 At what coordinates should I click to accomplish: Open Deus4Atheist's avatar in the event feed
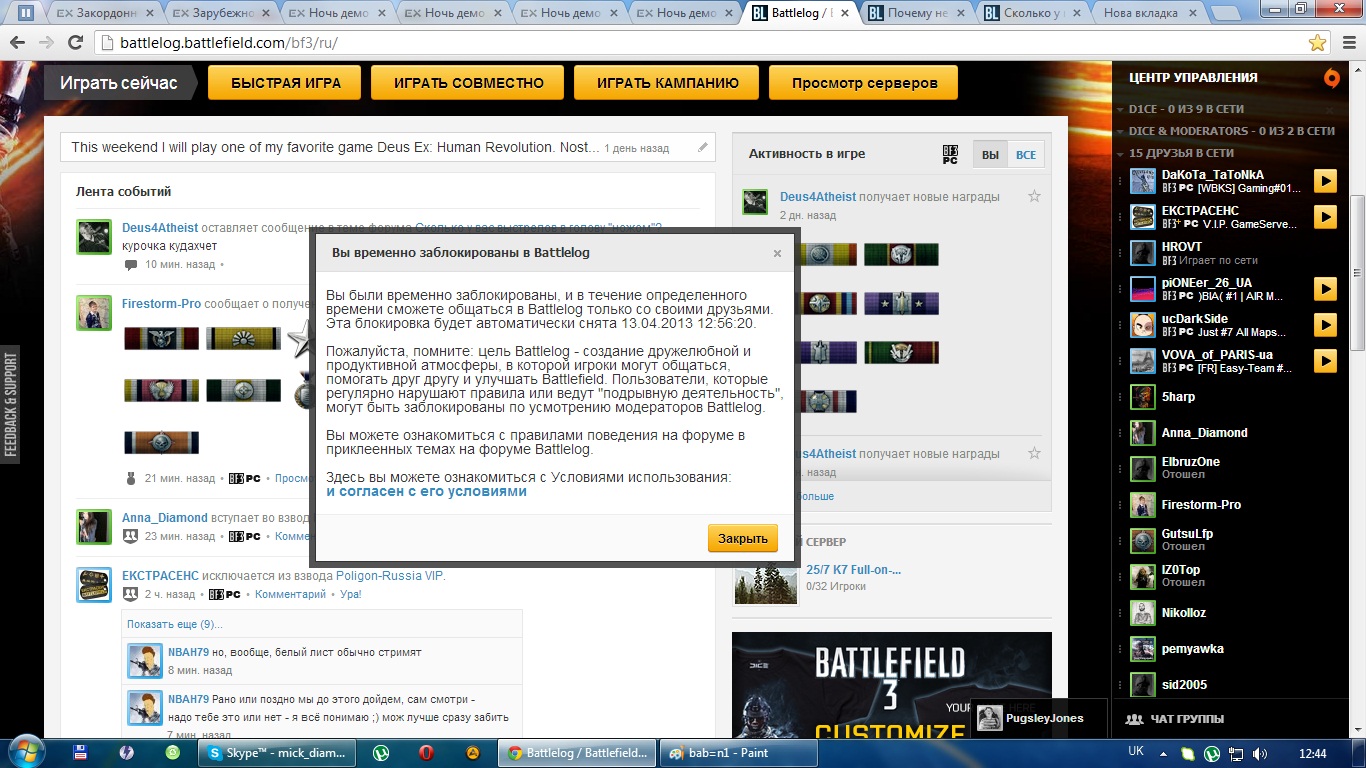(x=94, y=237)
